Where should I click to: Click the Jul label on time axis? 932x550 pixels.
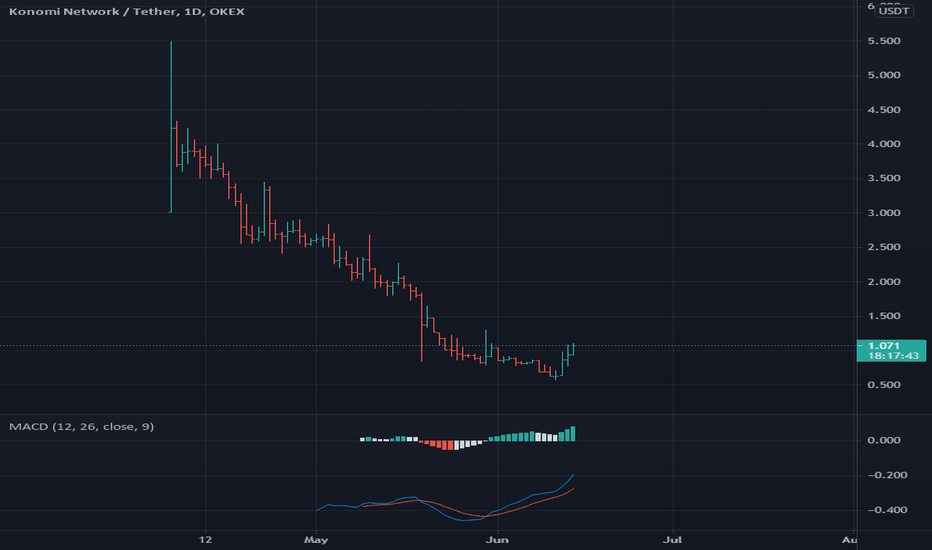tap(672, 540)
